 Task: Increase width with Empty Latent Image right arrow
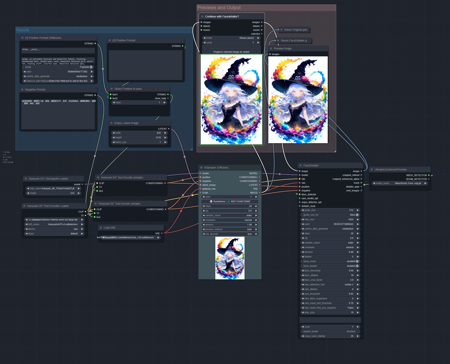165,133
